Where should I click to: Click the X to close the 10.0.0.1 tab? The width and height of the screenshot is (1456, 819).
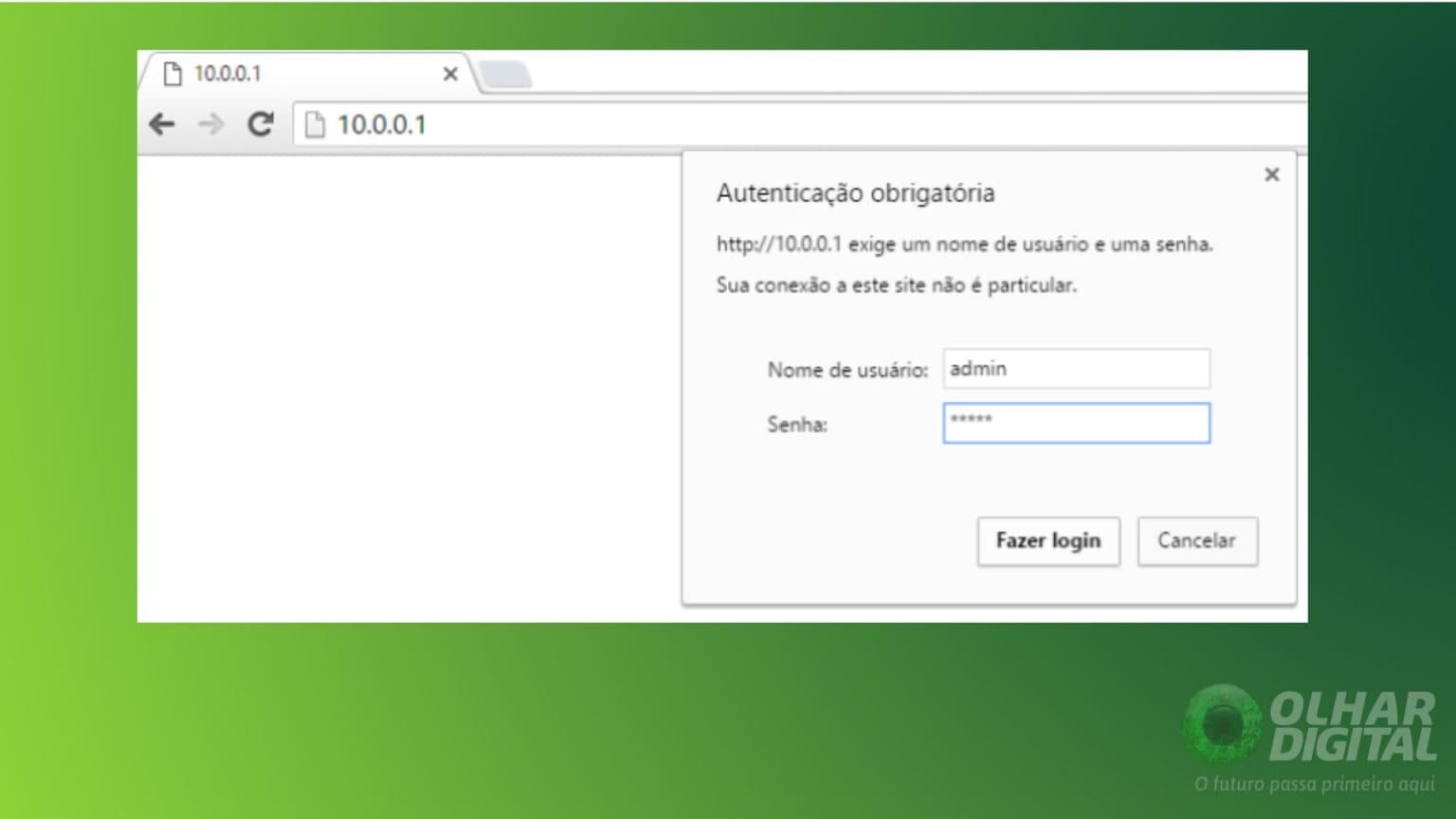coord(450,74)
